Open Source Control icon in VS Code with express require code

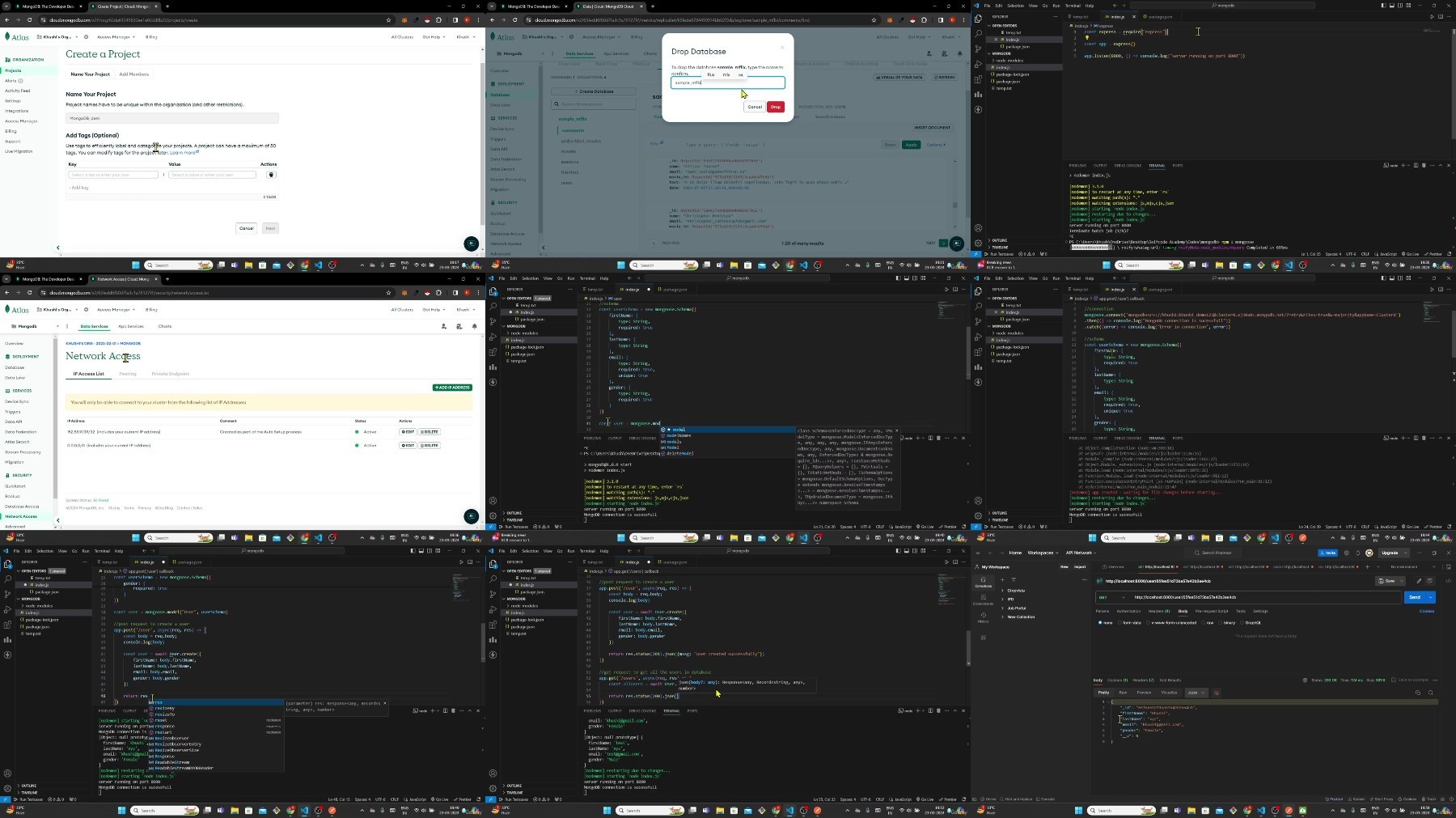tap(978, 49)
